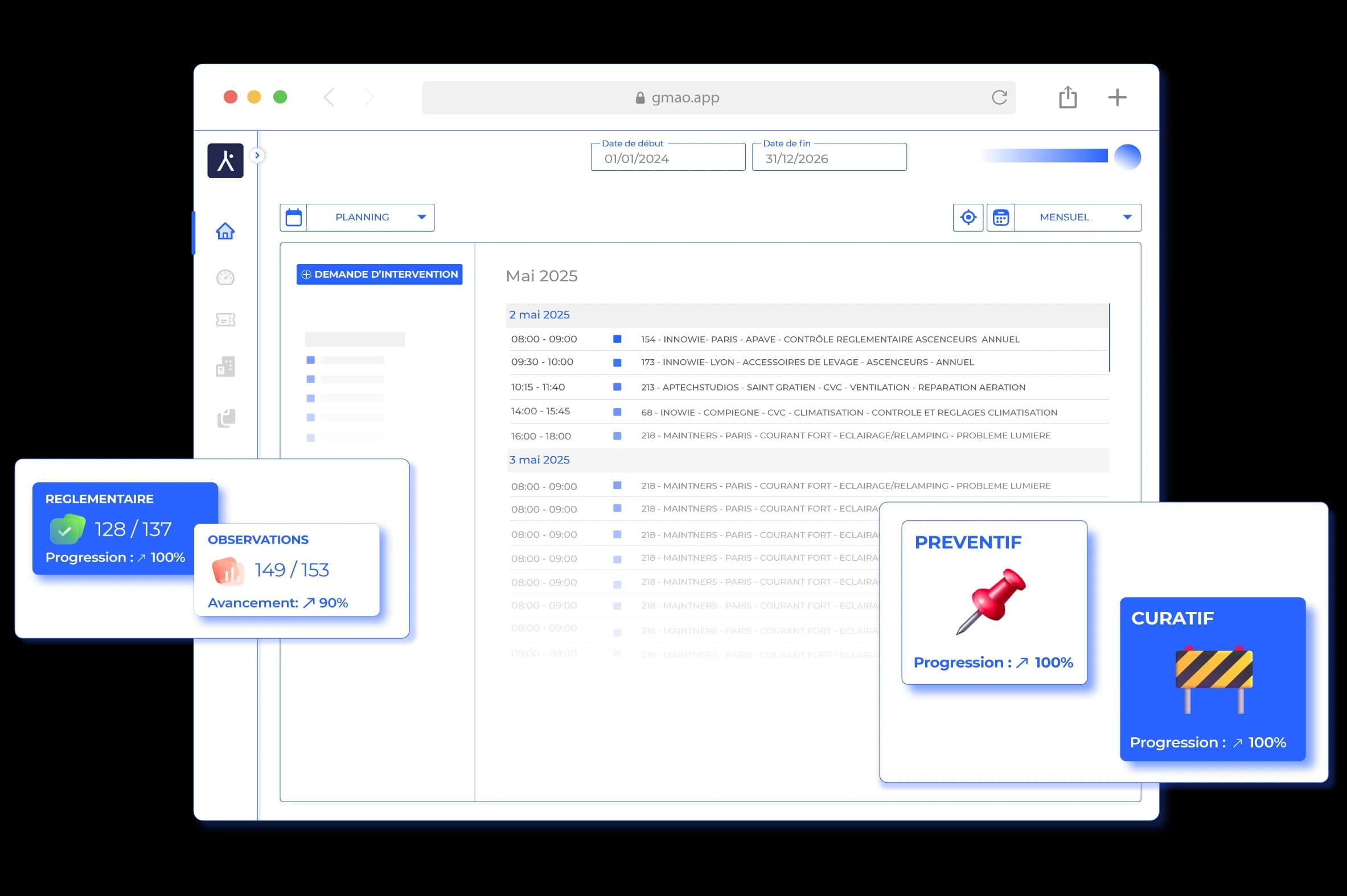Click the locate target icon button

tap(967, 217)
